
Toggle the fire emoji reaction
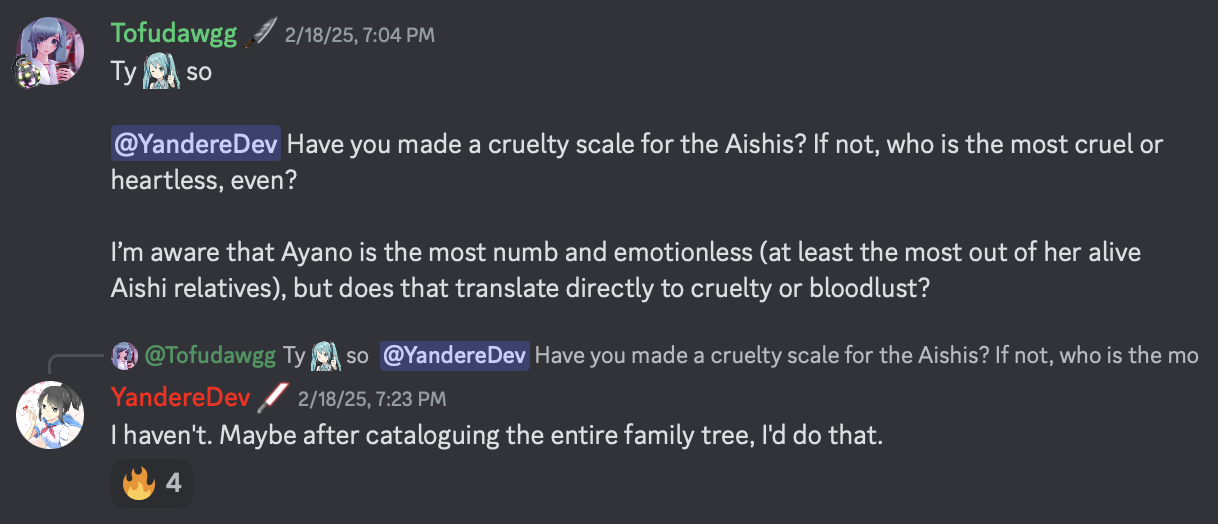click(151, 484)
